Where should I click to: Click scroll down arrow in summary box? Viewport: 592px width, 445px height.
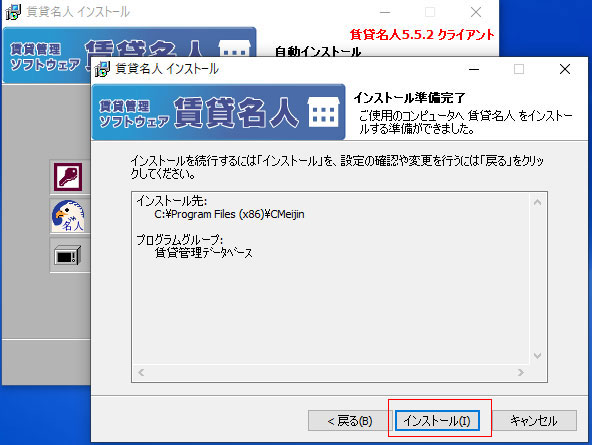coord(538,356)
